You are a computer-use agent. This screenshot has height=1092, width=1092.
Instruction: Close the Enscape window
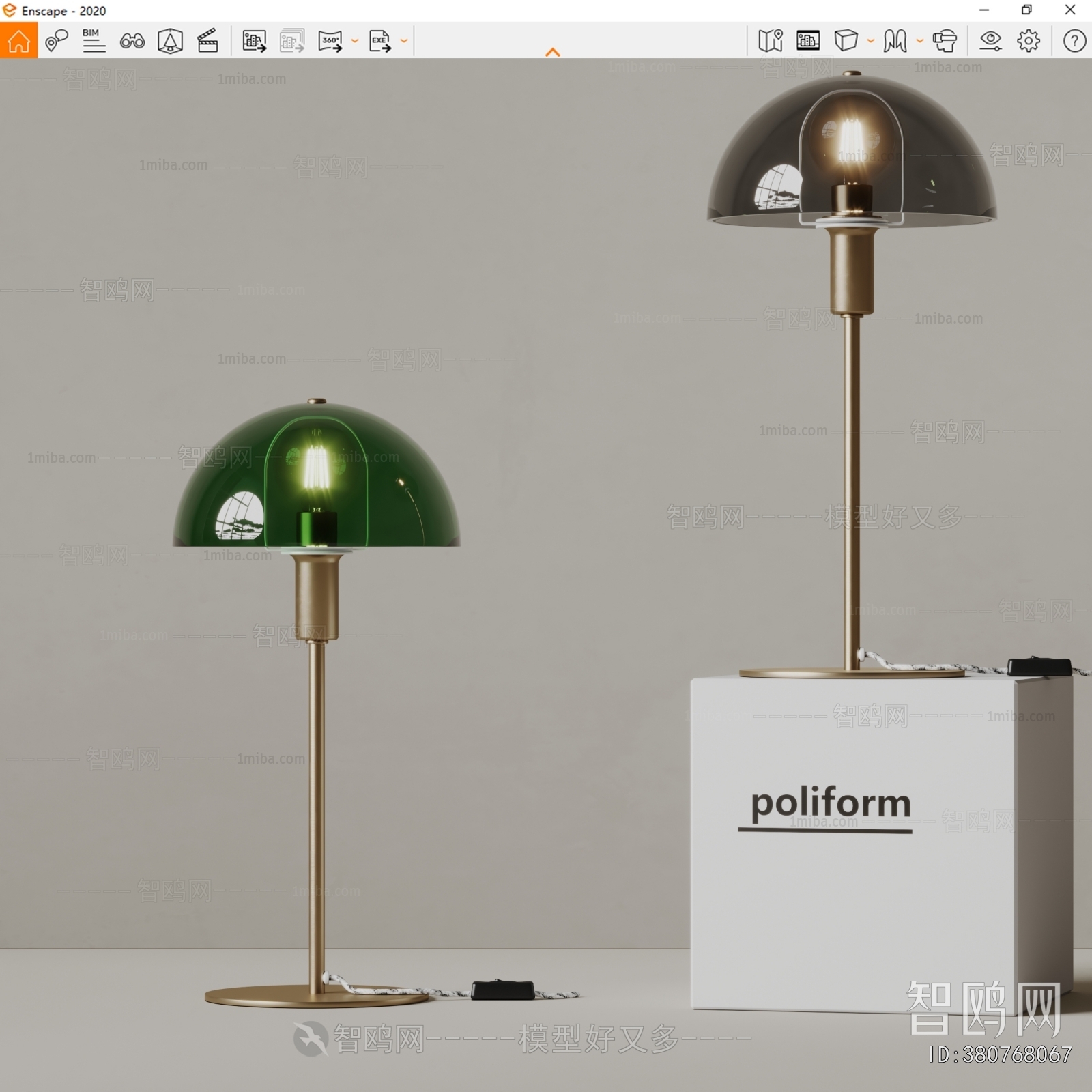coord(1070,10)
